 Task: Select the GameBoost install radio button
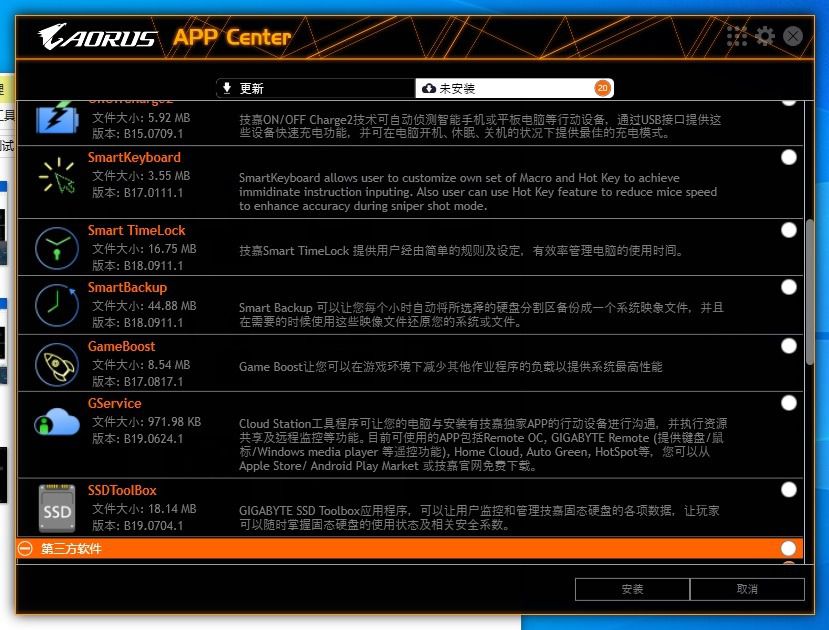point(788,346)
